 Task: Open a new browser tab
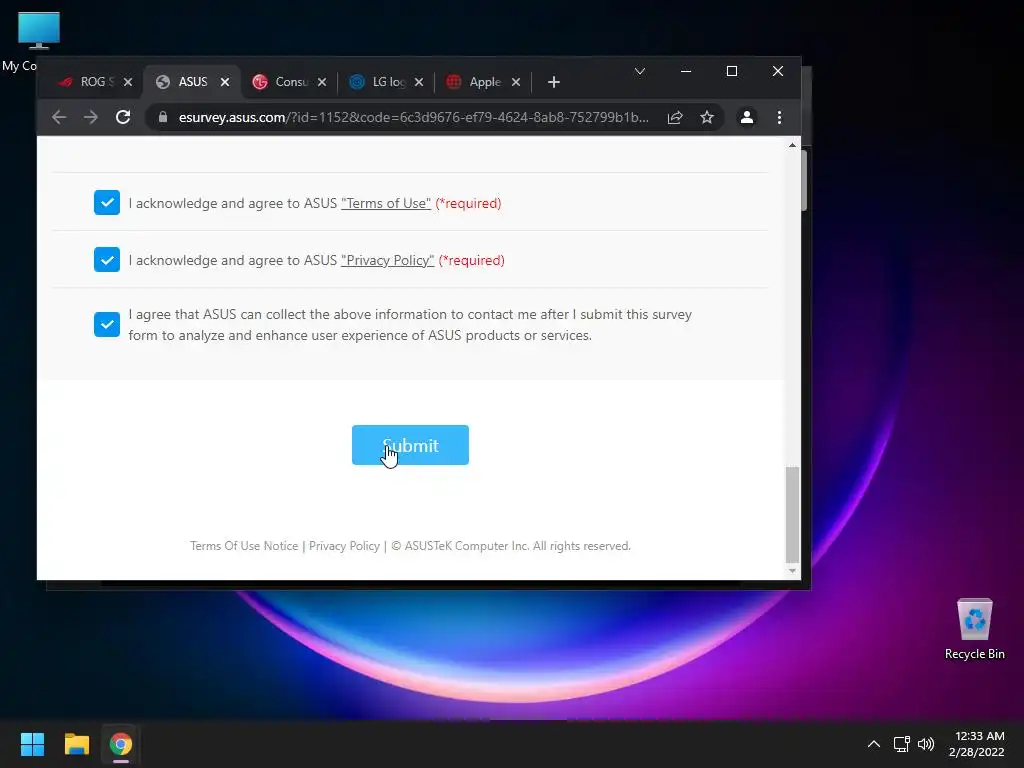pos(554,82)
